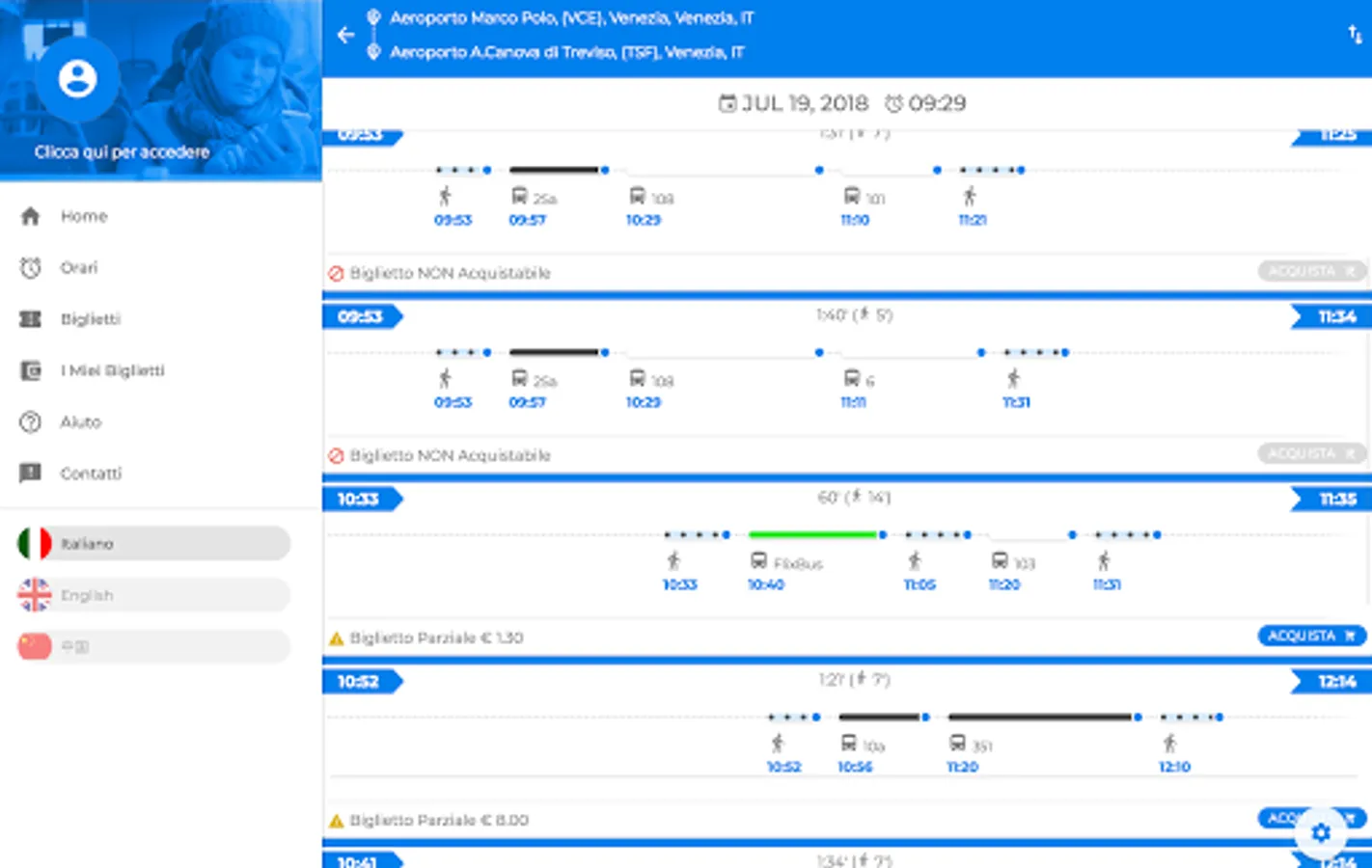This screenshot has width=1372, height=868.
Task: Select the 10:52 departure time badge
Action: [x=362, y=682]
